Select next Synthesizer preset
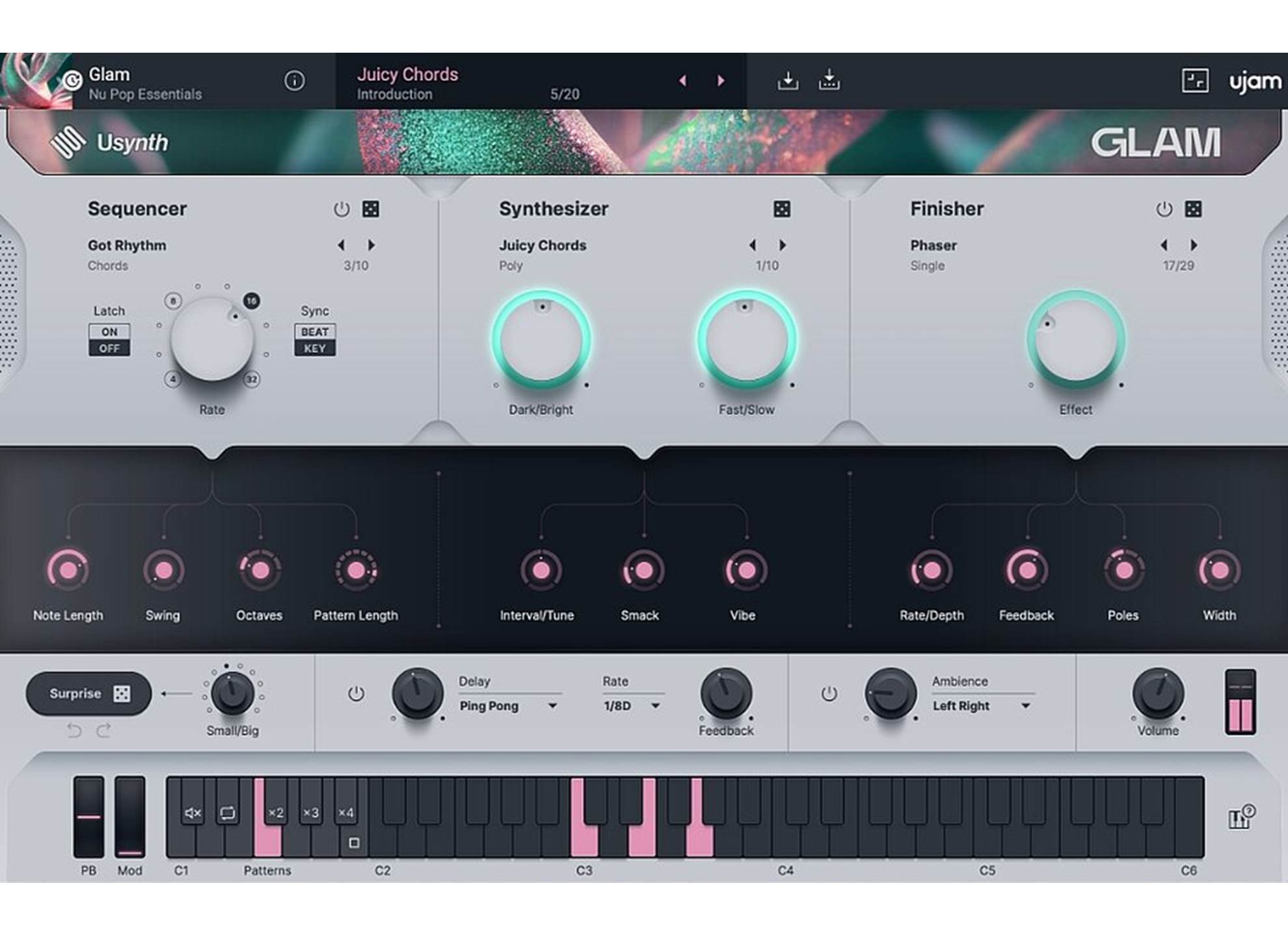The width and height of the screenshot is (1288, 937). click(x=783, y=245)
